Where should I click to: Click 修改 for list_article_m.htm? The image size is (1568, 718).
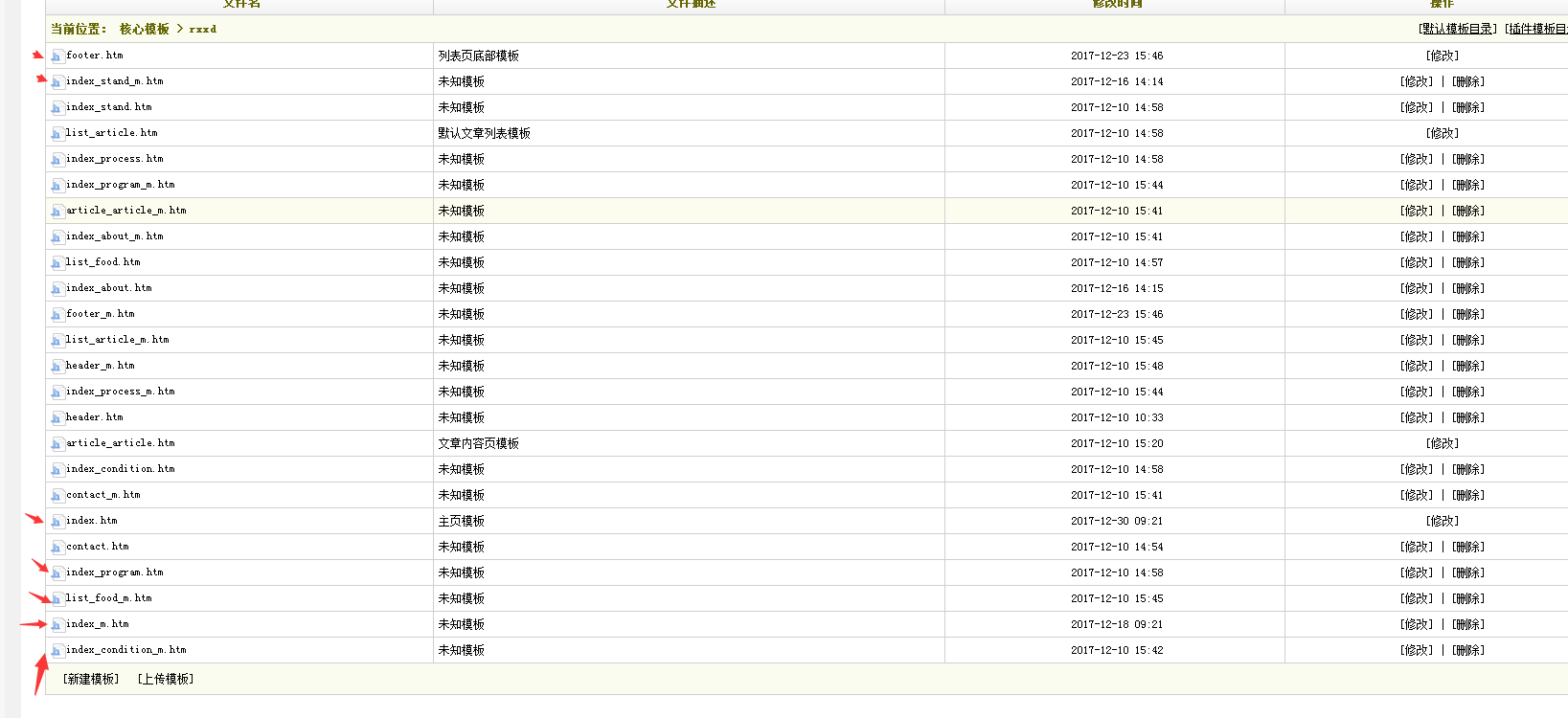point(1417,341)
